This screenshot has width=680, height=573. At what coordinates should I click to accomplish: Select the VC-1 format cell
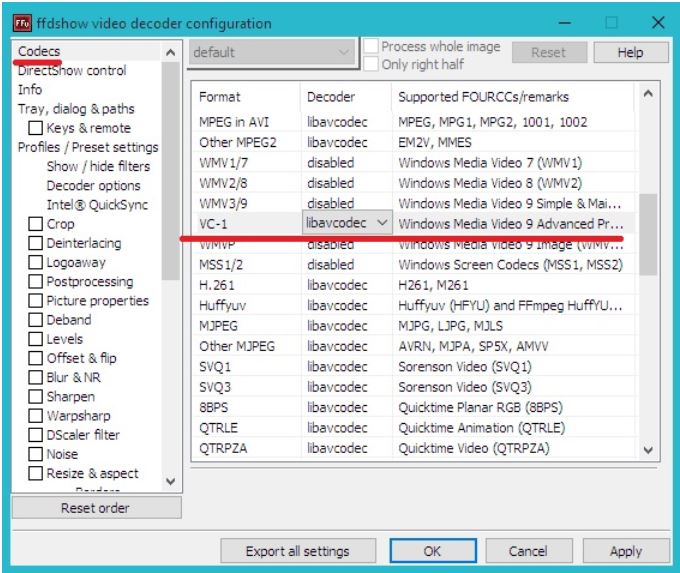tap(213, 224)
